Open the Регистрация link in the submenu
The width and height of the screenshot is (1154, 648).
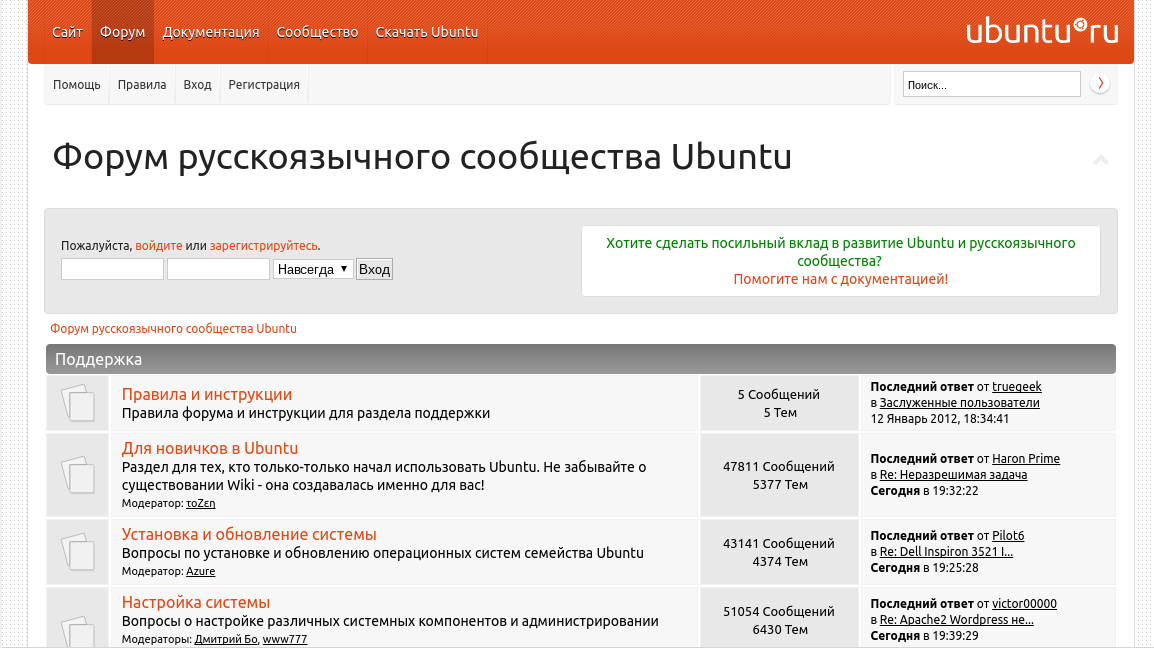tap(263, 85)
